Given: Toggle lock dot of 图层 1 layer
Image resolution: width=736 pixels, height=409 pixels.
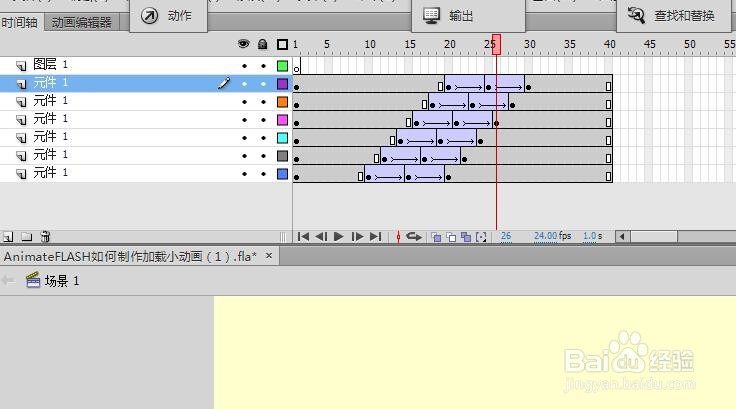Looking at the screenshot, I should click(x=263, y=66).
